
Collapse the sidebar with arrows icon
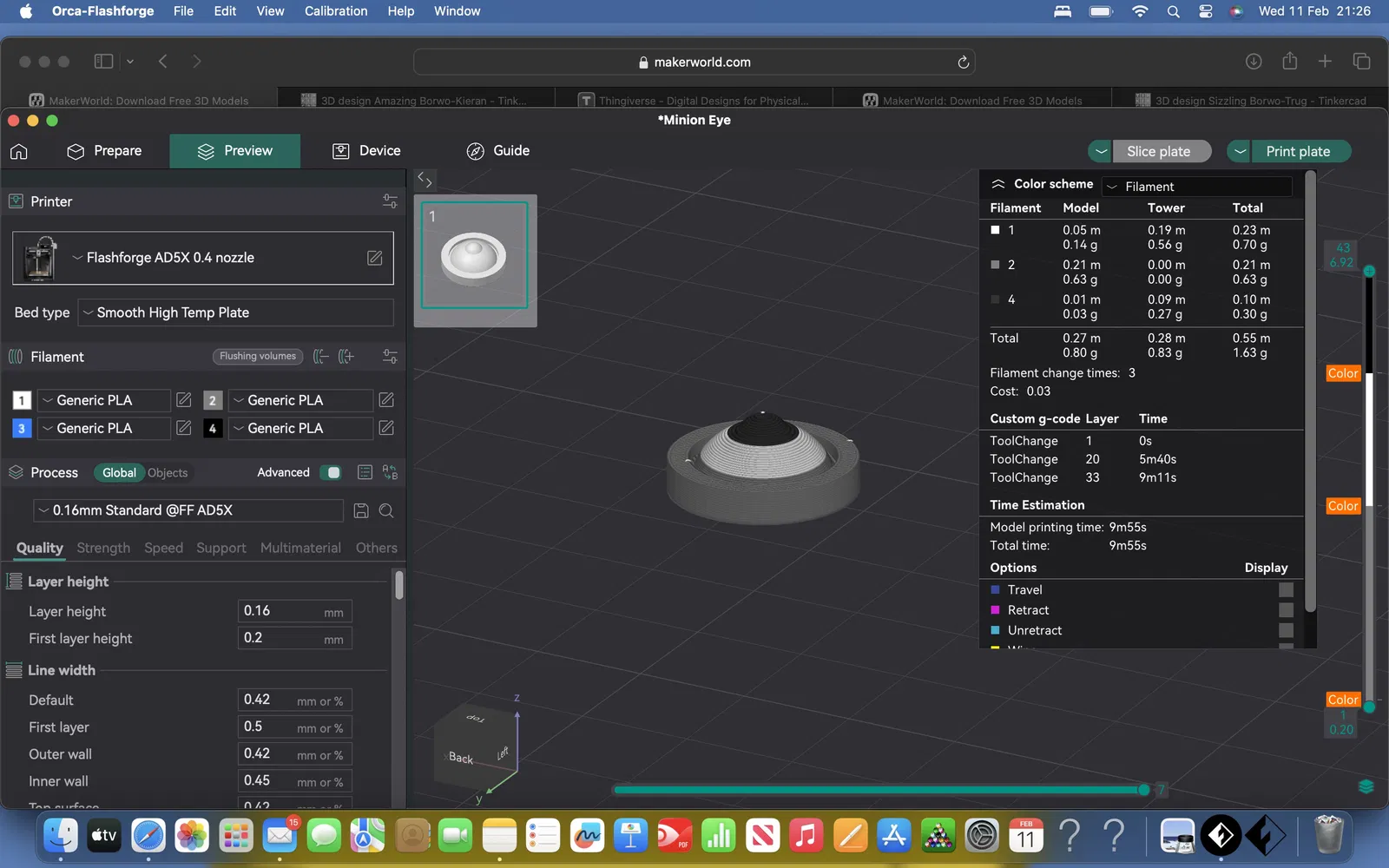425,180
